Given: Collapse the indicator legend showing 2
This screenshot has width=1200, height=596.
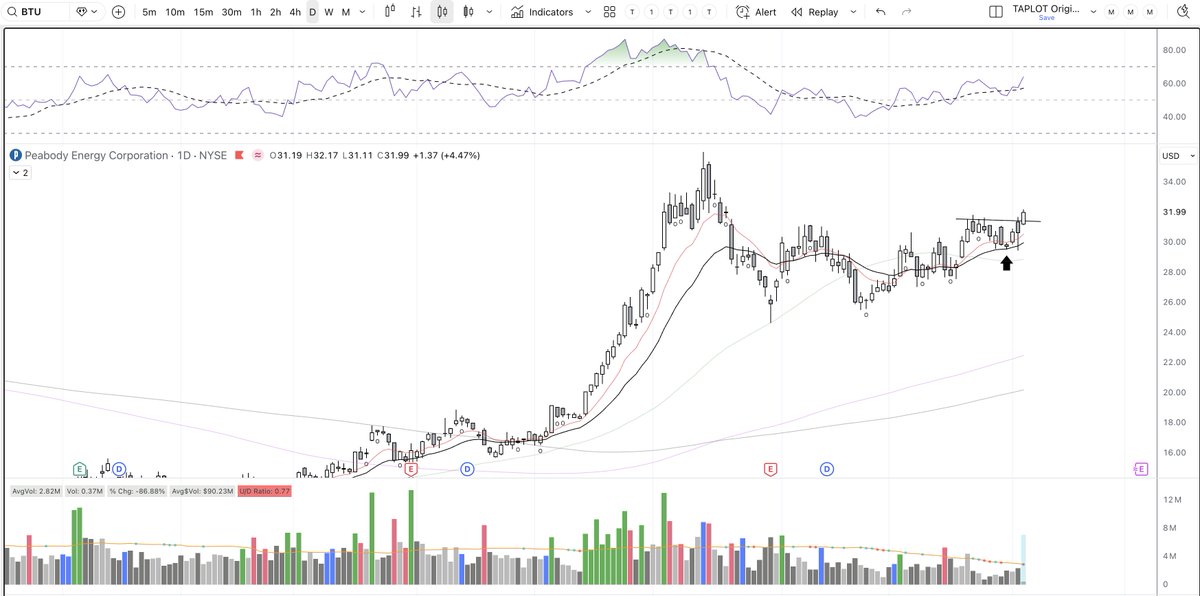Looking at the screenshot, I should [20, 173].
